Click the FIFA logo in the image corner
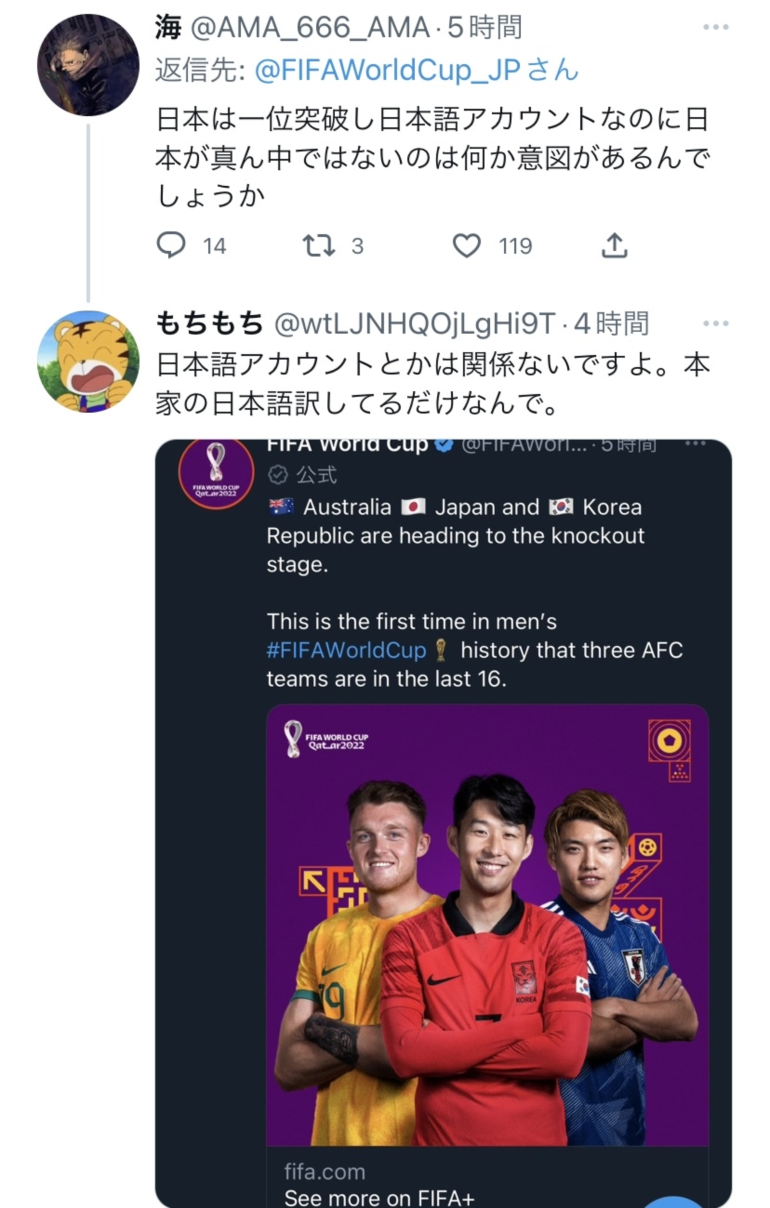This screenshot has width=770, height=1208. click(326, 739)
